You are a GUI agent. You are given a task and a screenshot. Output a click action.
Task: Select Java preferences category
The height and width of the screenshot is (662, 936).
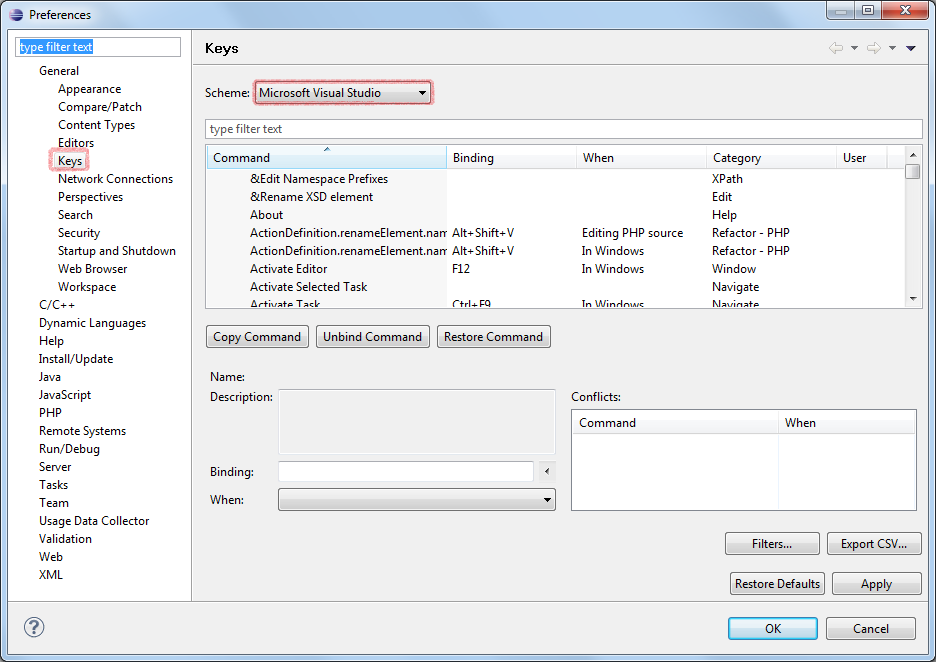pos(50,377)
